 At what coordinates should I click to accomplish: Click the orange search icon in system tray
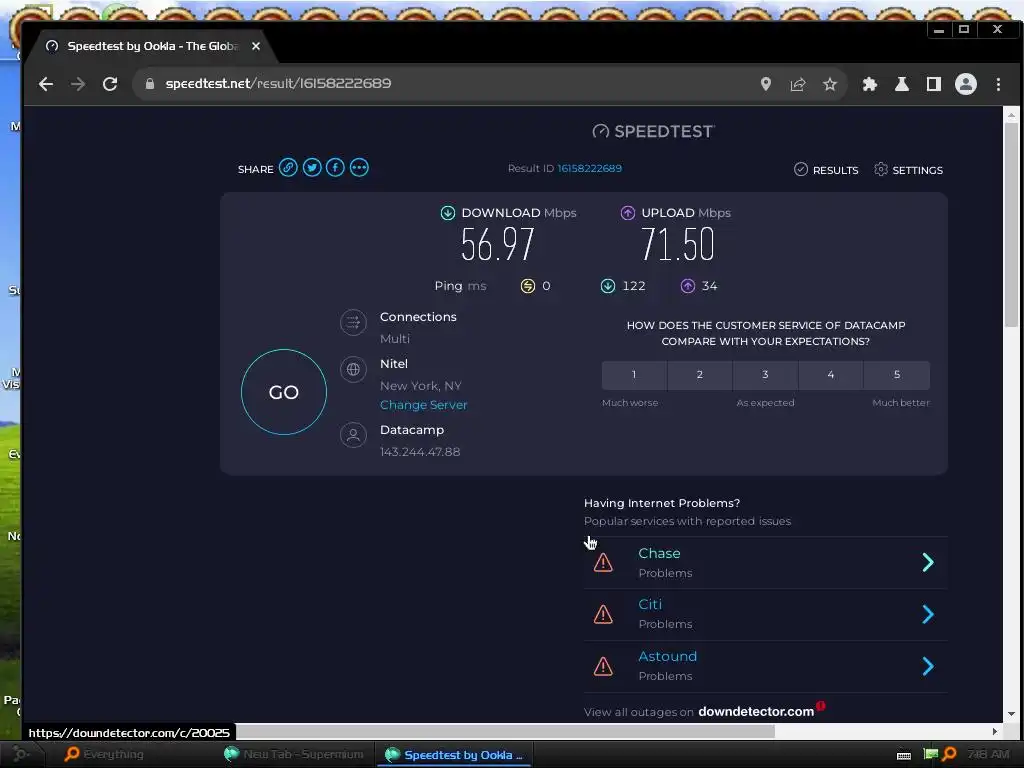click(x=949, y=754)
